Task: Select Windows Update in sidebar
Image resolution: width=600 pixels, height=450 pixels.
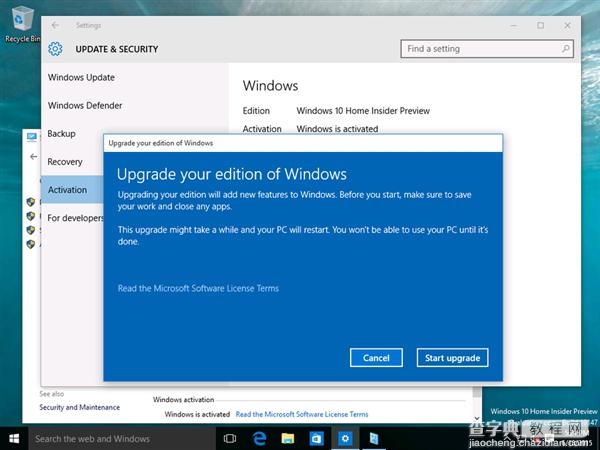Action: click(x=134, y=77)
